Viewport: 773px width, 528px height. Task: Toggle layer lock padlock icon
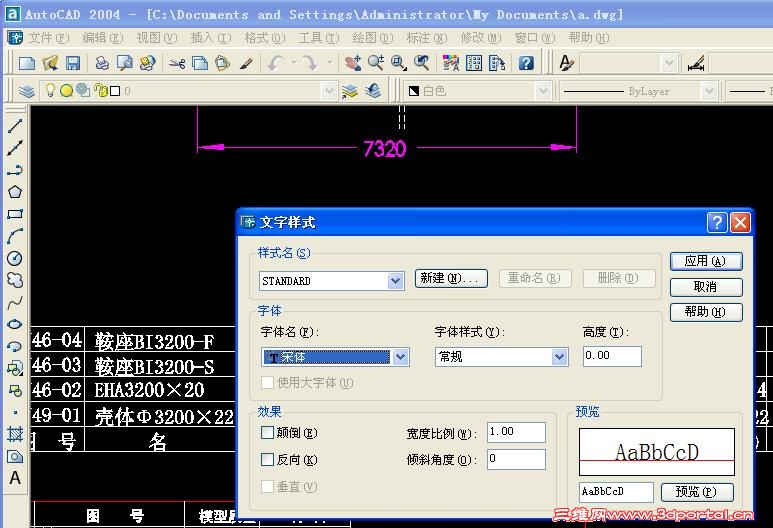[x=100, y=90]
